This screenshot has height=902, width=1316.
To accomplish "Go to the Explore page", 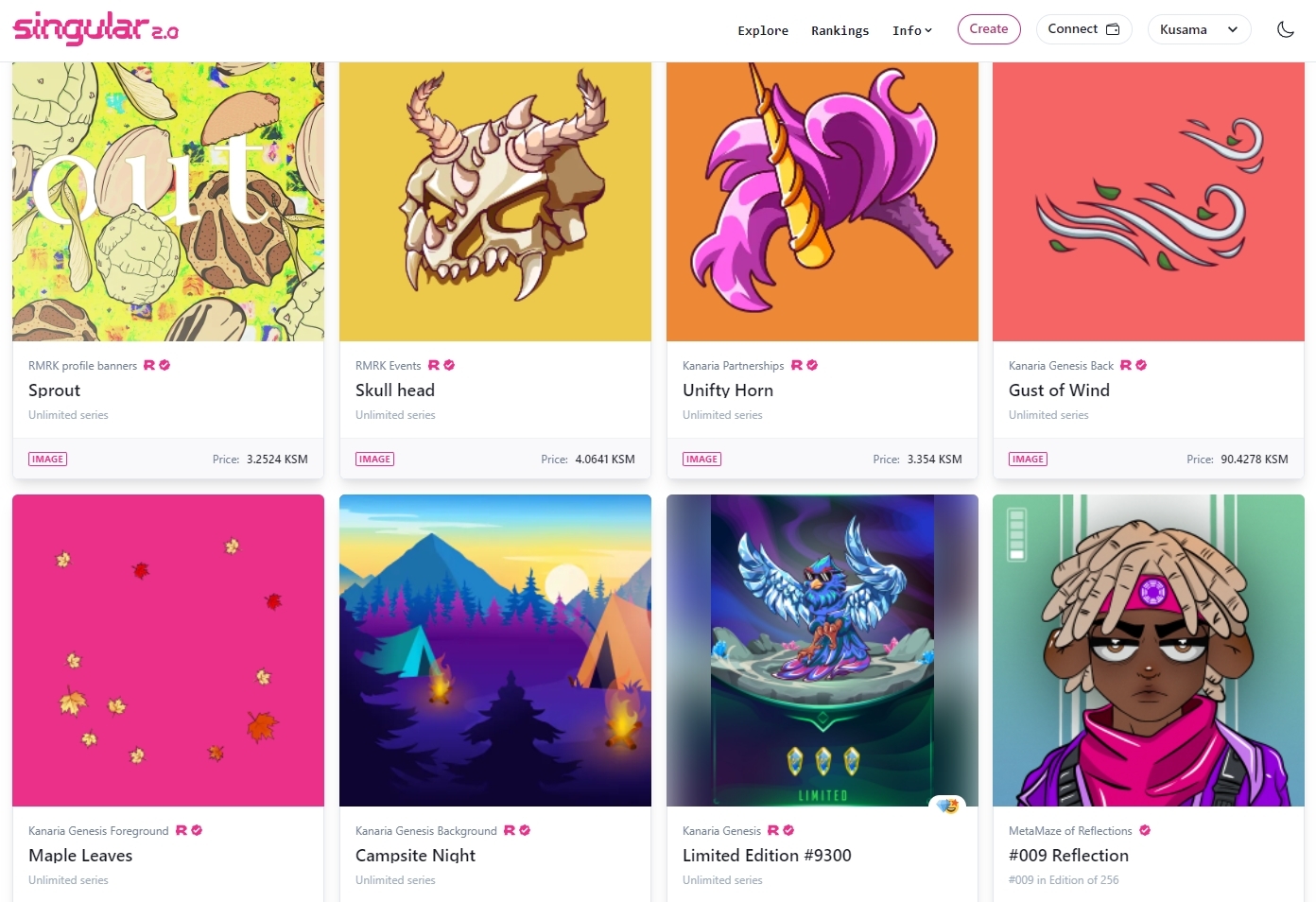I will pos(763,30).
